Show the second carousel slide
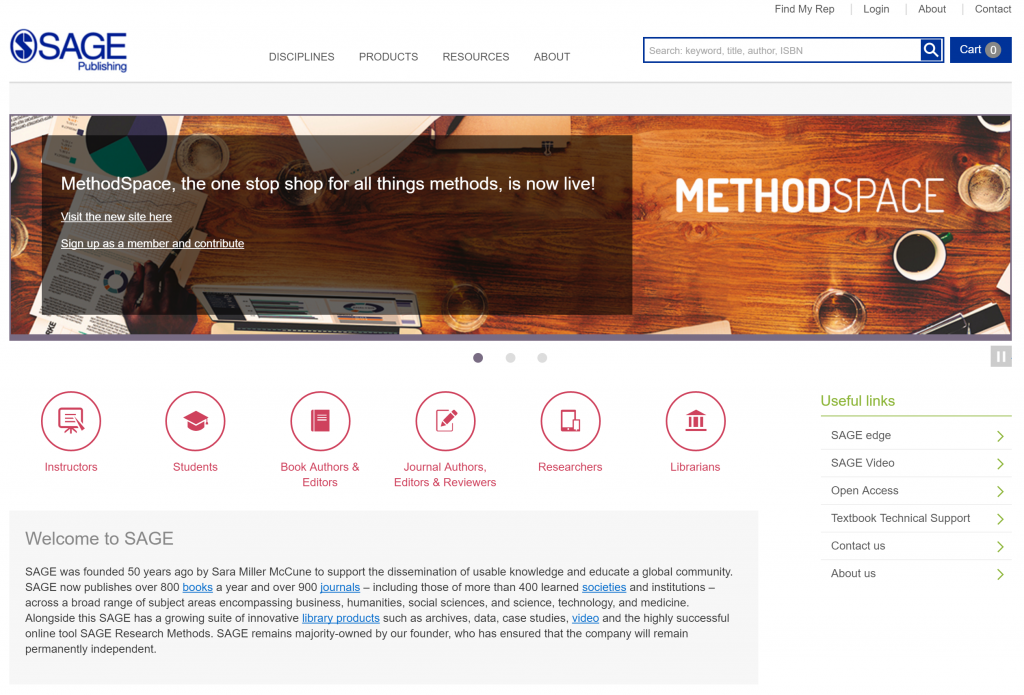This screenshot has height=695, width=1024. pyautogui.click(x=511, y=358)
